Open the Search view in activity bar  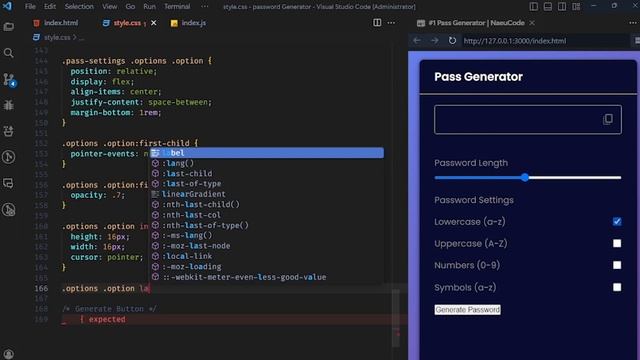pyautogui.click(x=9, y=53)
